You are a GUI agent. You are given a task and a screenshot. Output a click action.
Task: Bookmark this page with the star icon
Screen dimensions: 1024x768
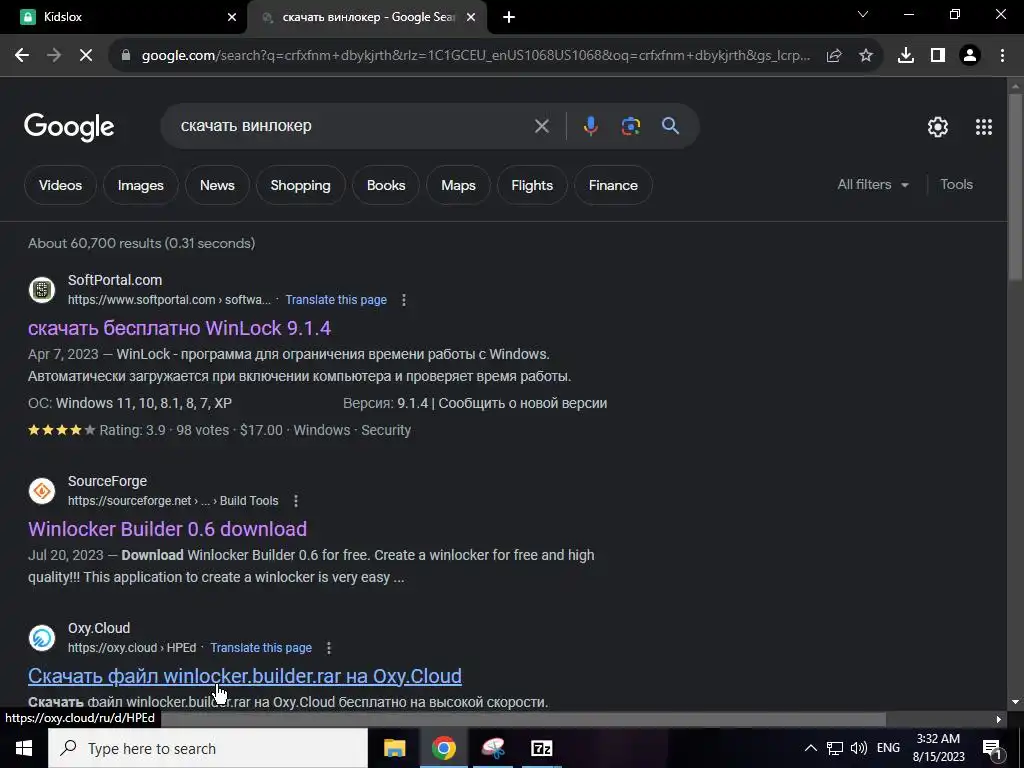click(866, 56)
